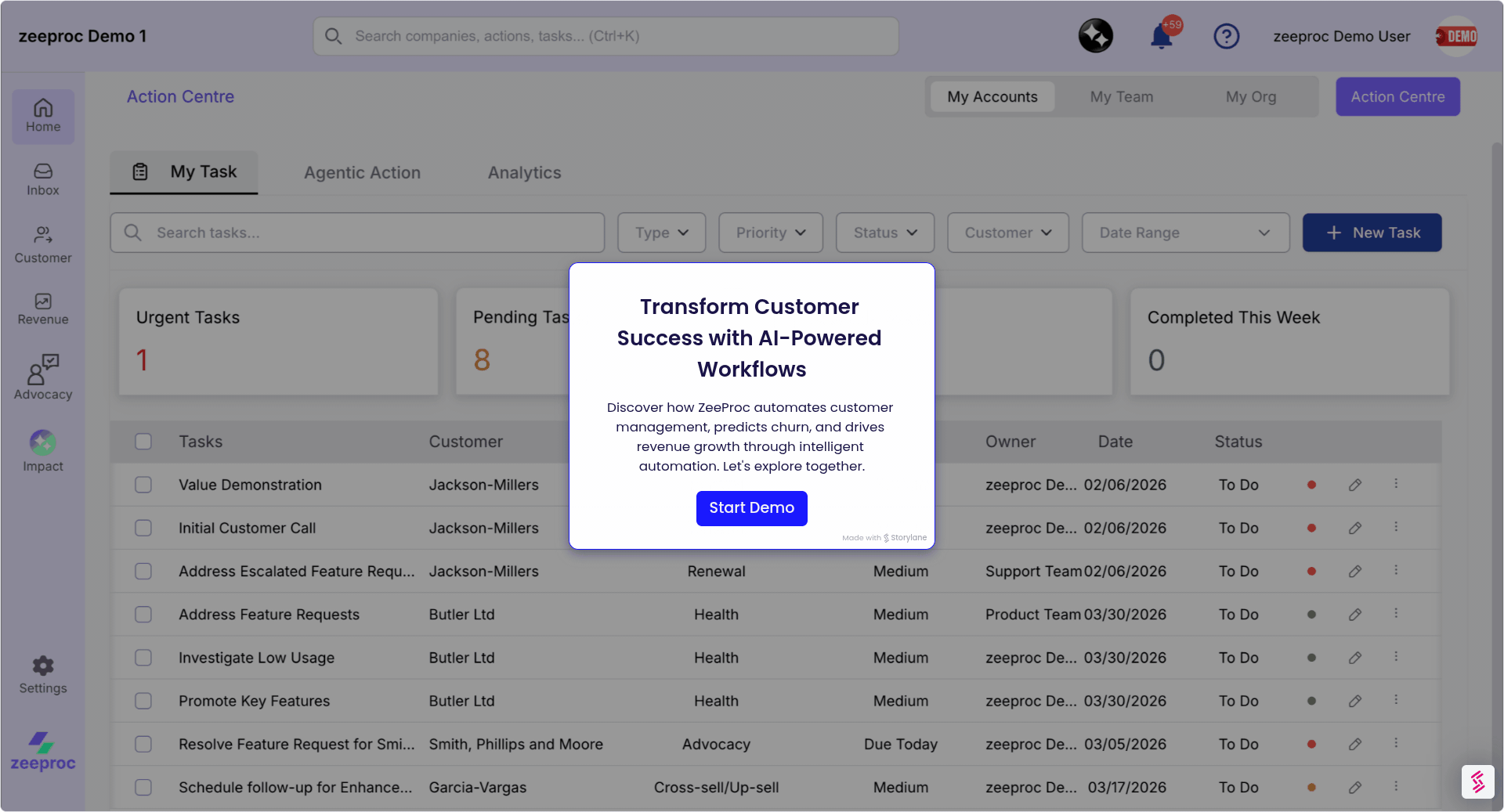Click the Garcia-Vargas customer cell
This screenshot has height=812, width=1504.
478,787
